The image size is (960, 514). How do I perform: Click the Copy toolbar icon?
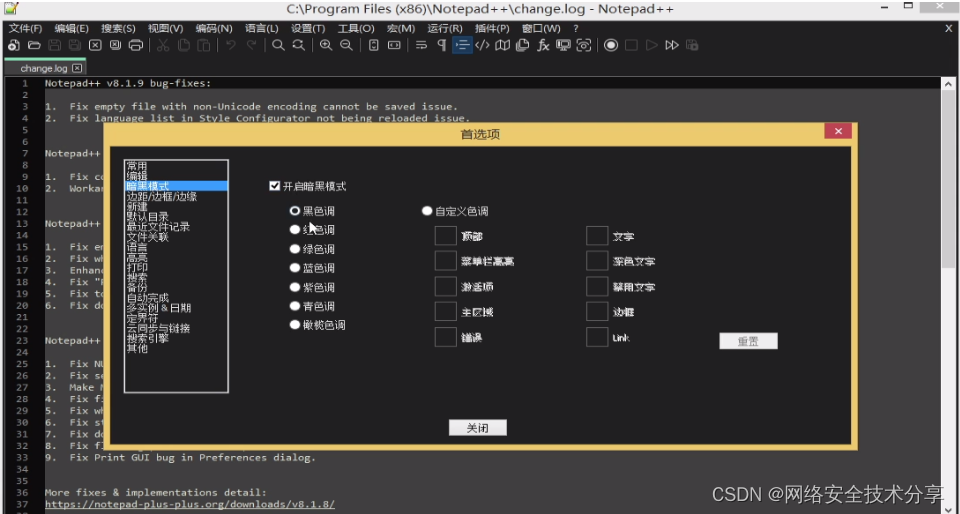pos(183,45)
